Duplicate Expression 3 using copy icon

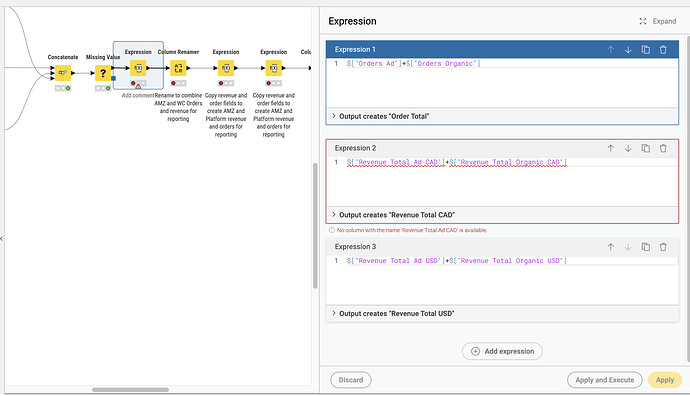[x=646, y=247]
